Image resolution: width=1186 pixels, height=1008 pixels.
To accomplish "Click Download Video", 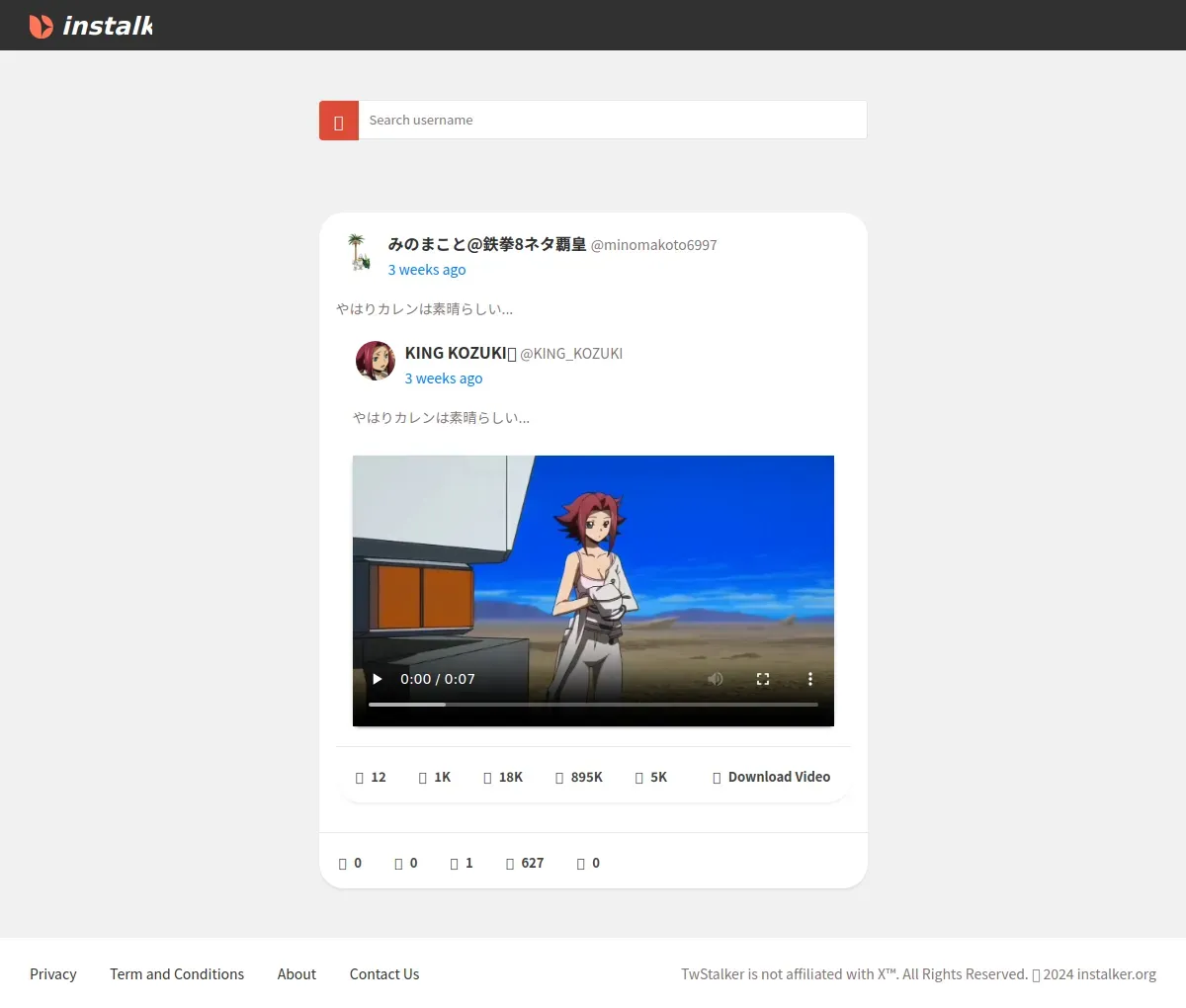I will coord(771,777).
